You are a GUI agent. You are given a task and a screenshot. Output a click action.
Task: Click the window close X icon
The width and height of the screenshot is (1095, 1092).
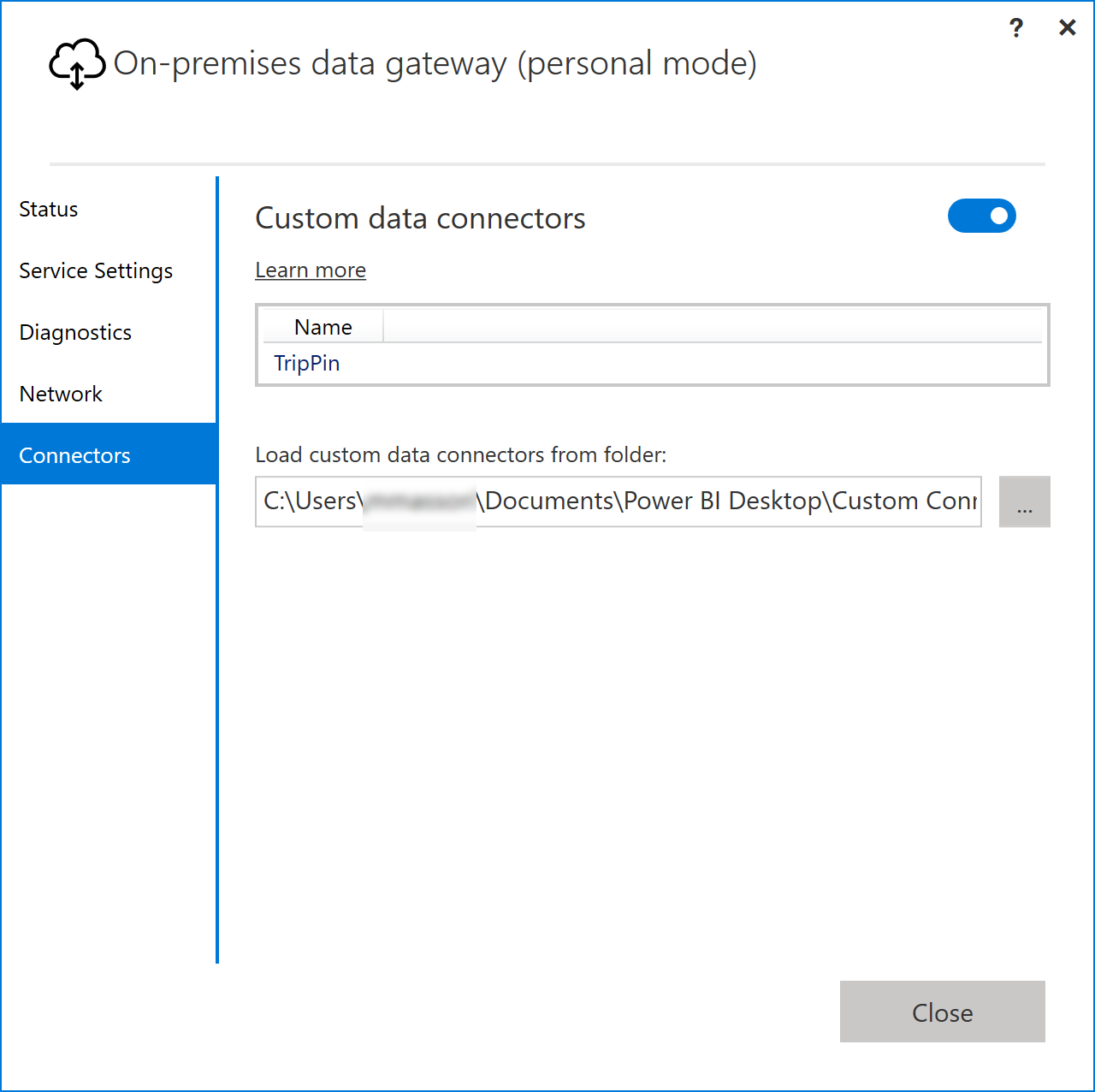pyautogui.click(x=1067, y=27)
